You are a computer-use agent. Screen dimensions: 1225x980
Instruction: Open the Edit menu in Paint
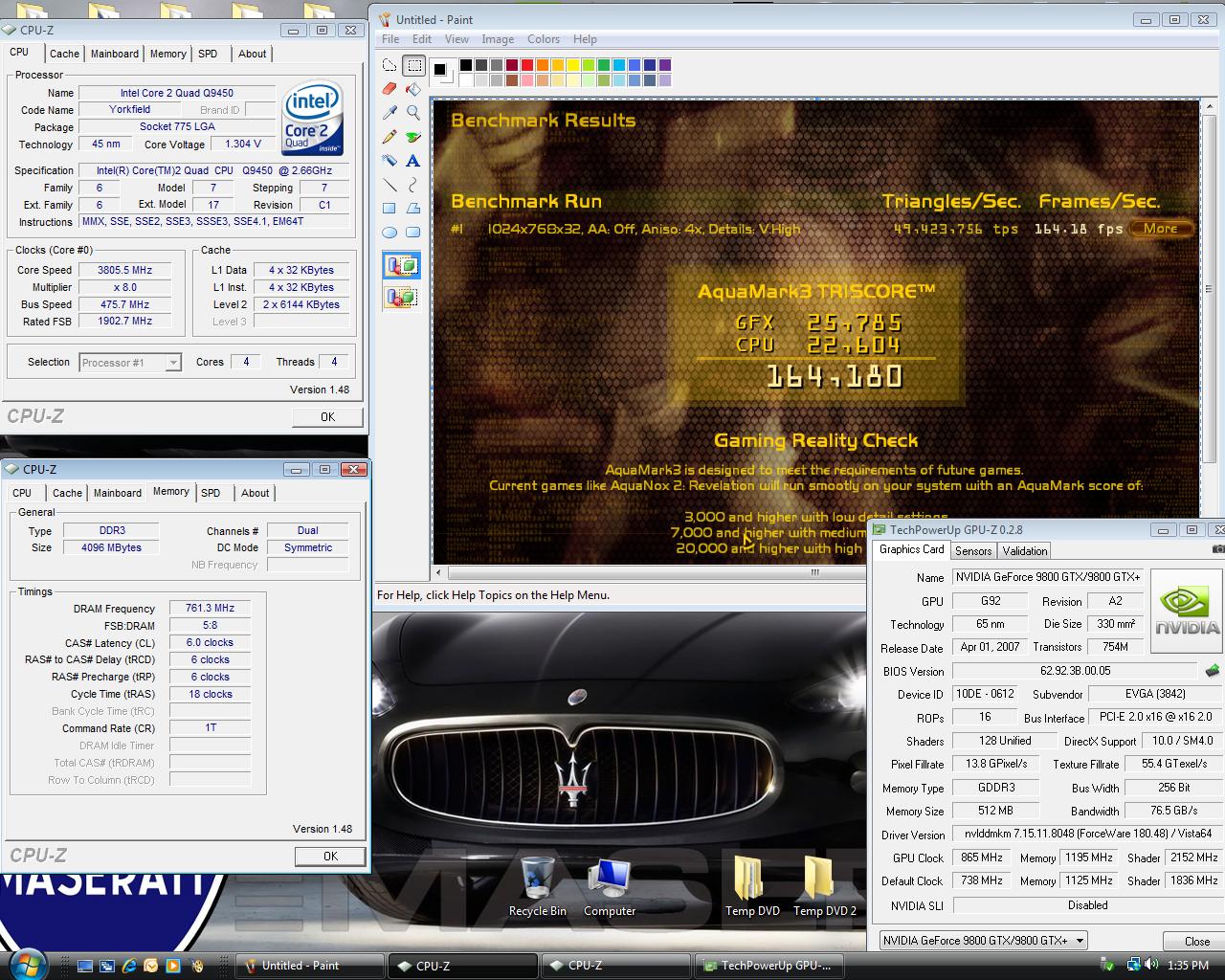pos(422,39)
